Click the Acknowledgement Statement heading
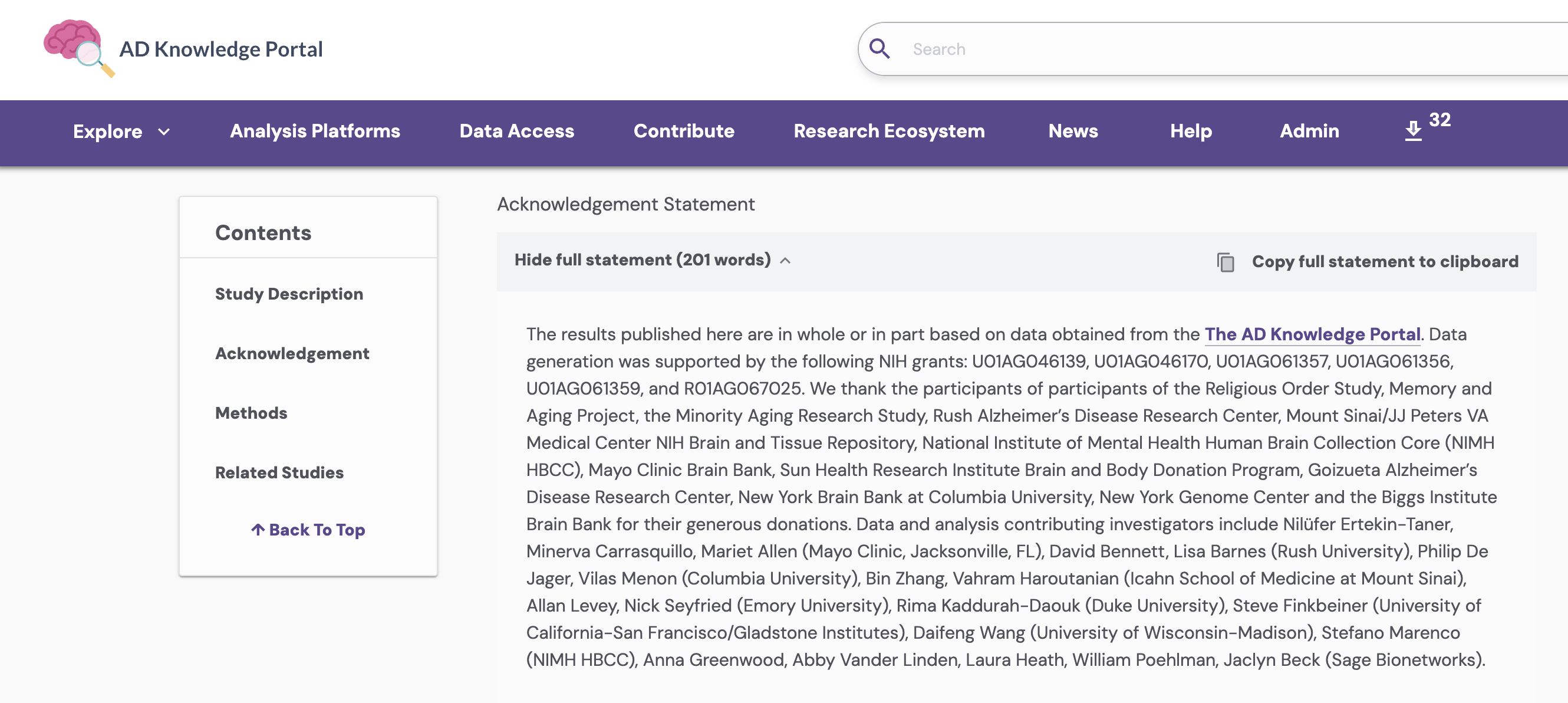 click(626, 204)
